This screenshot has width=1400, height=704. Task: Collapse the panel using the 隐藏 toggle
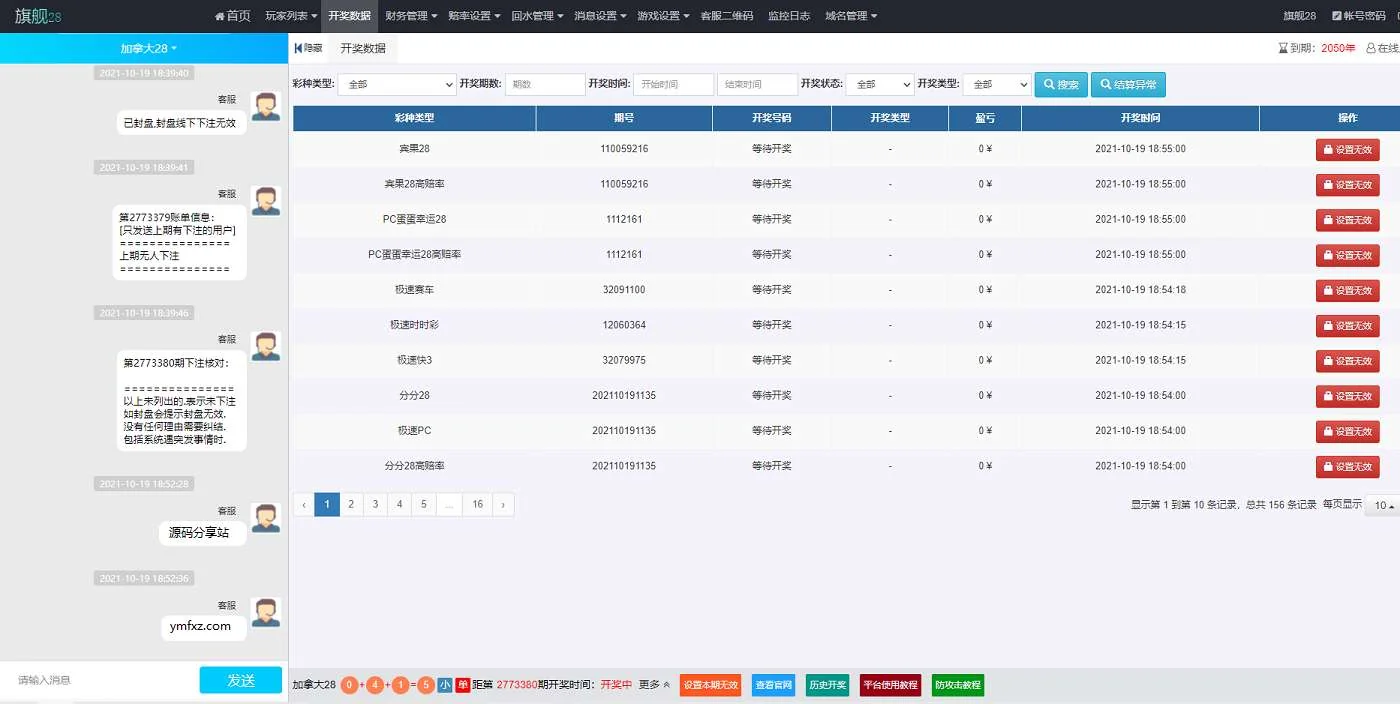[x=307, y=47]
